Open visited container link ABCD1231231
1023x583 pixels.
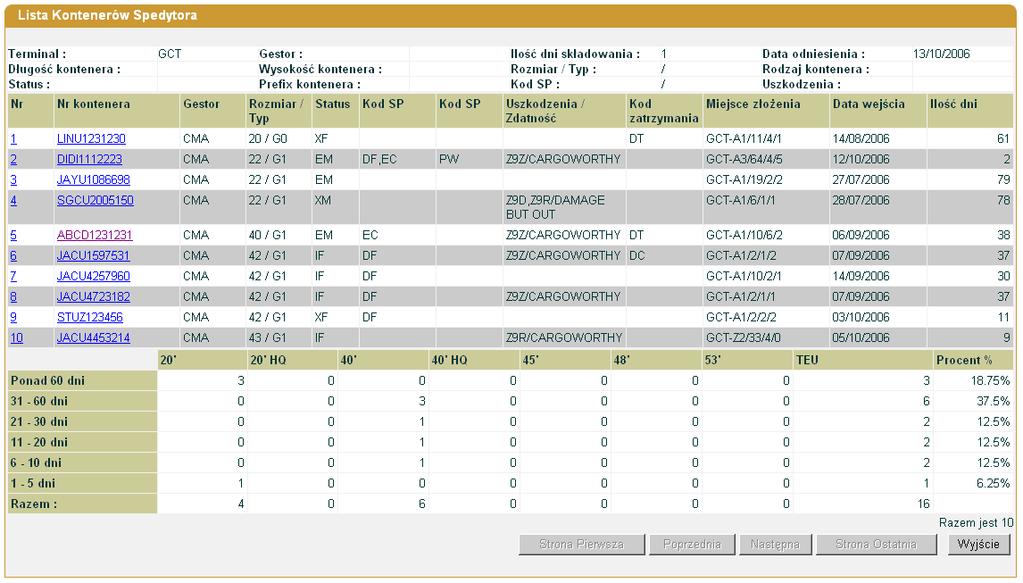point(95,235)
